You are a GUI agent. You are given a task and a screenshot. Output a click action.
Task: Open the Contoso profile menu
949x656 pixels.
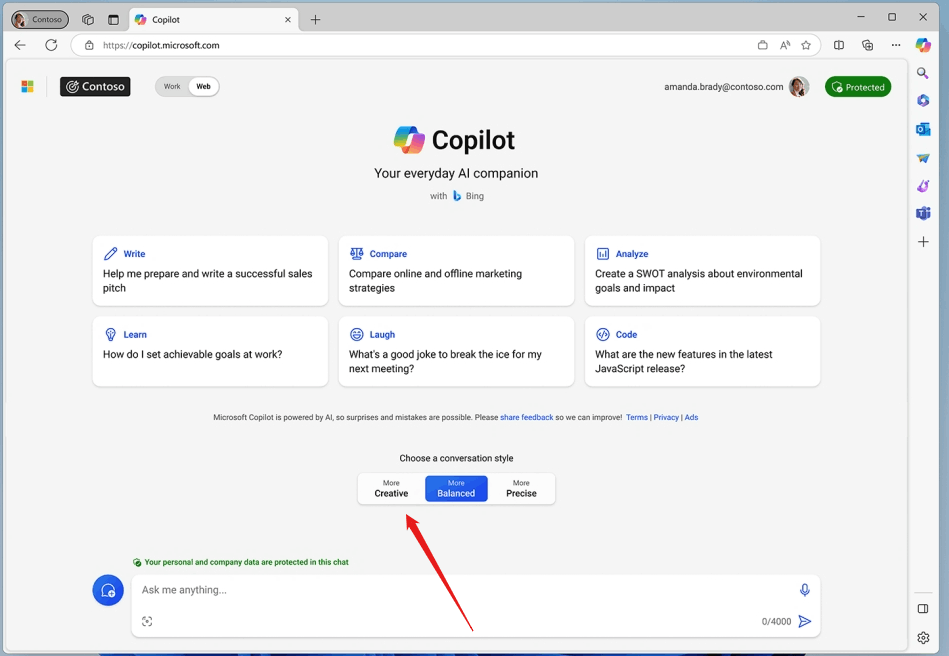pyautogui.click(x=40, y=19)
